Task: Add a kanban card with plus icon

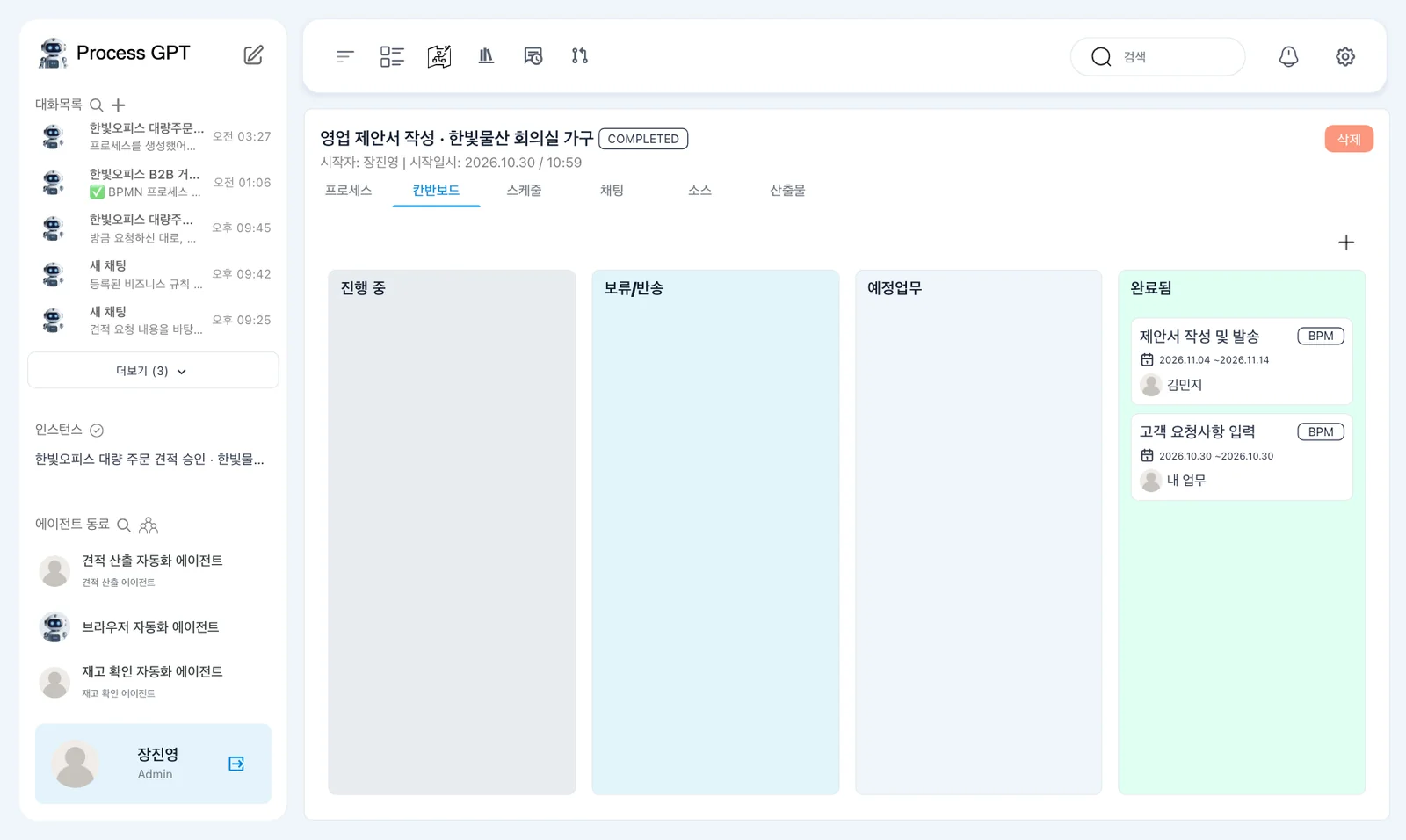Action: (x=1346, y=243)
